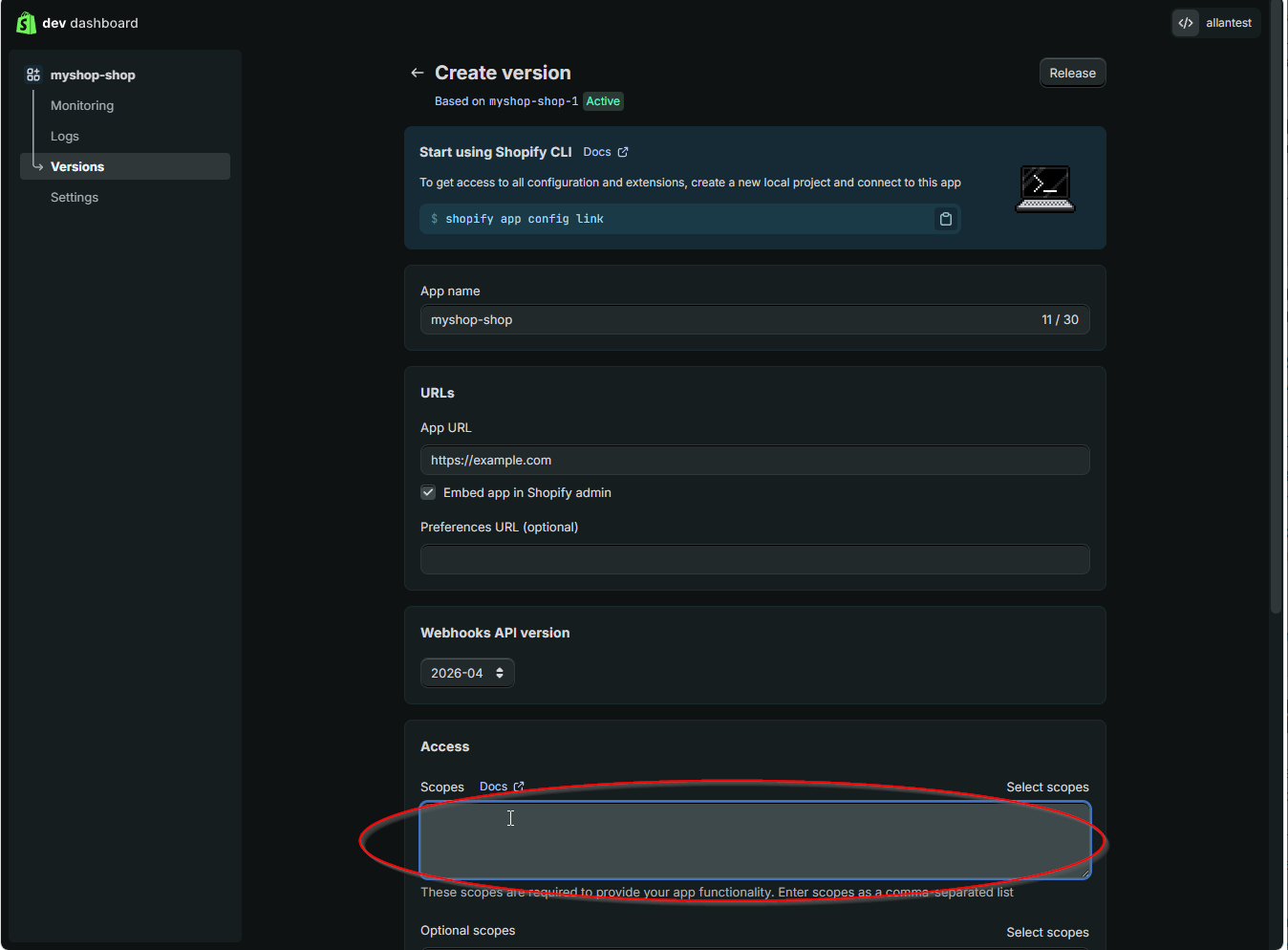Click the grid icon beside myshop-shop
Viewport: 1288px width, 950px height.
pyautogui.click(x=32, y=74)
